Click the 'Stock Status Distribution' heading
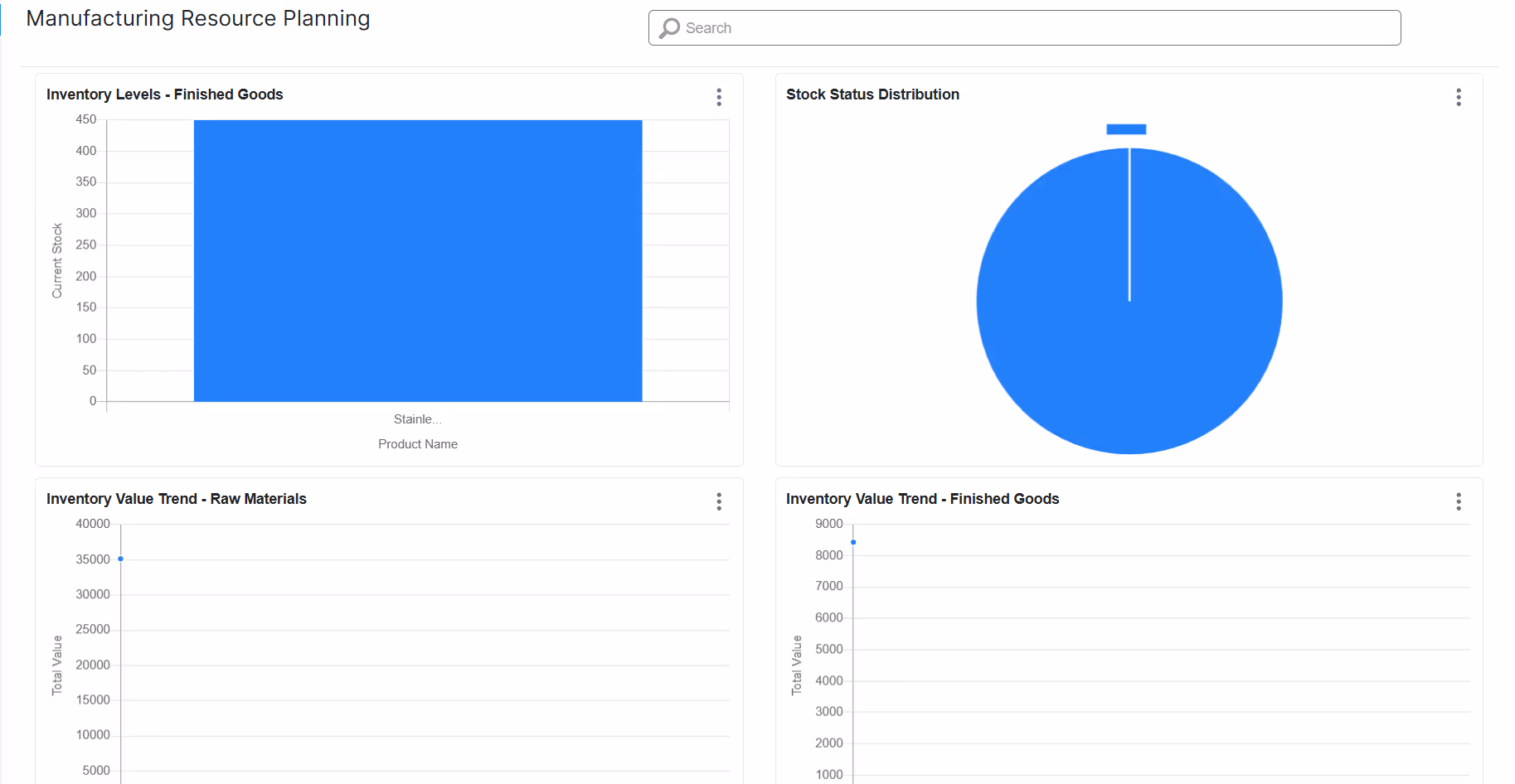 click(872, 94)
